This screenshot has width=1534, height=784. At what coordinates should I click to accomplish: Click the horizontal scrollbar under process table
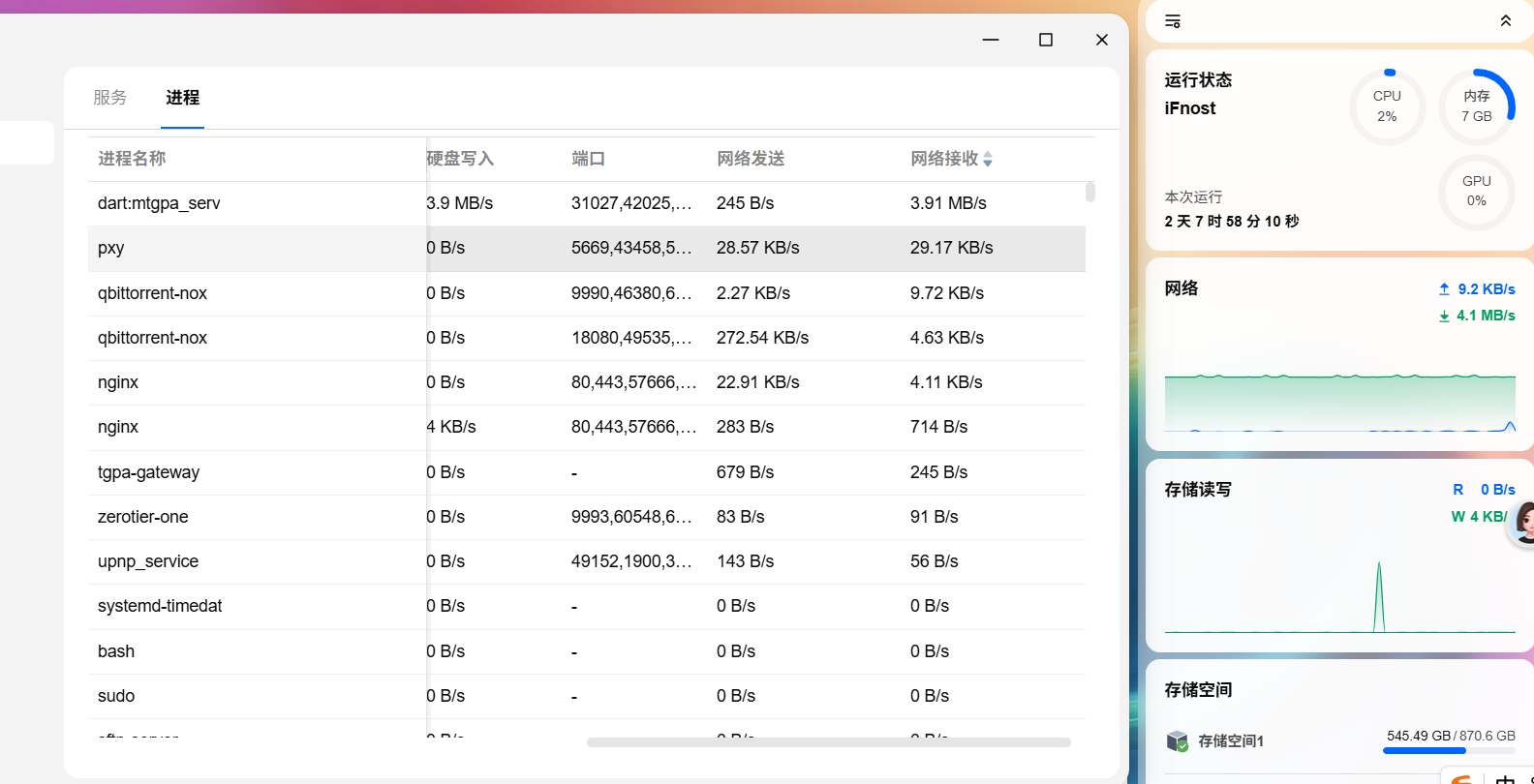(x=829, y=742)
